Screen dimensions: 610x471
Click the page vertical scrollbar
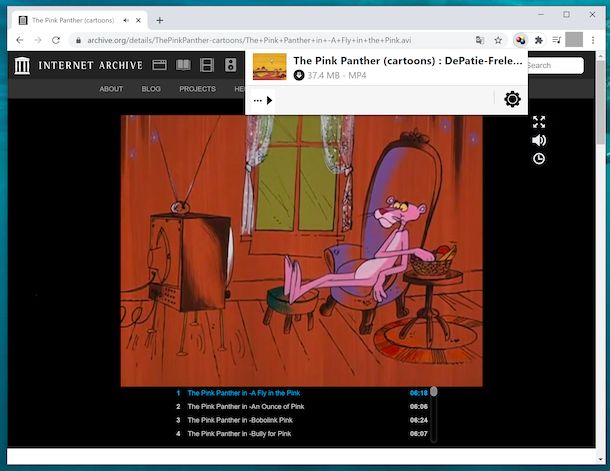[601, 102]
